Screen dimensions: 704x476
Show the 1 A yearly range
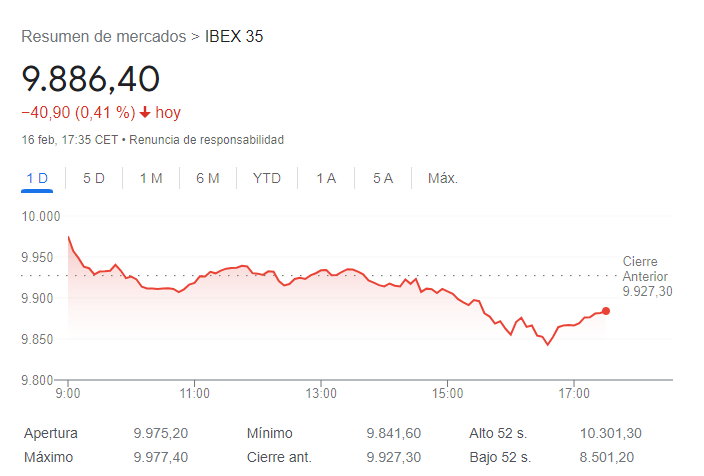[326, 178]
